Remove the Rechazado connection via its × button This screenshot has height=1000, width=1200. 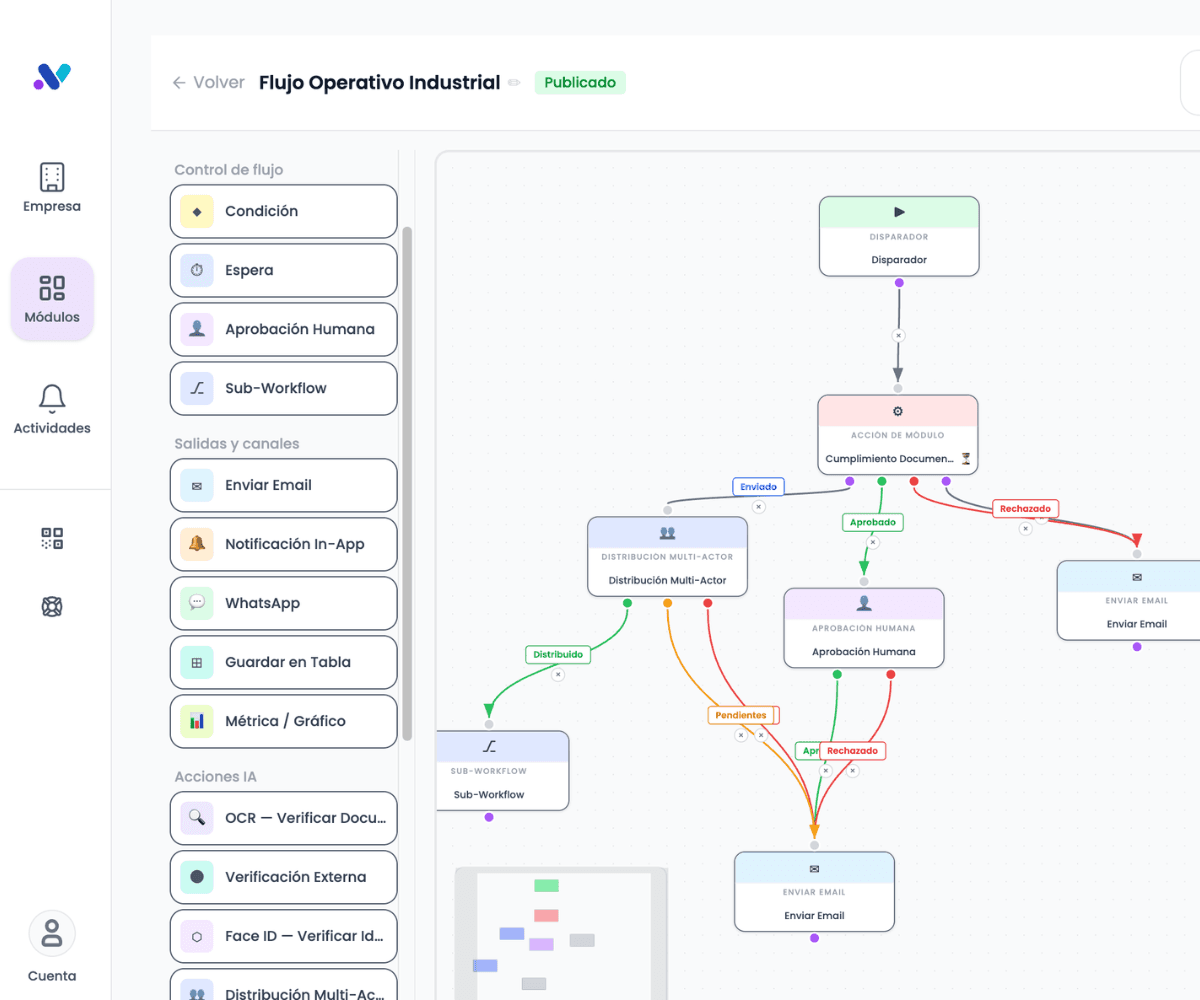coord(1024,527)
